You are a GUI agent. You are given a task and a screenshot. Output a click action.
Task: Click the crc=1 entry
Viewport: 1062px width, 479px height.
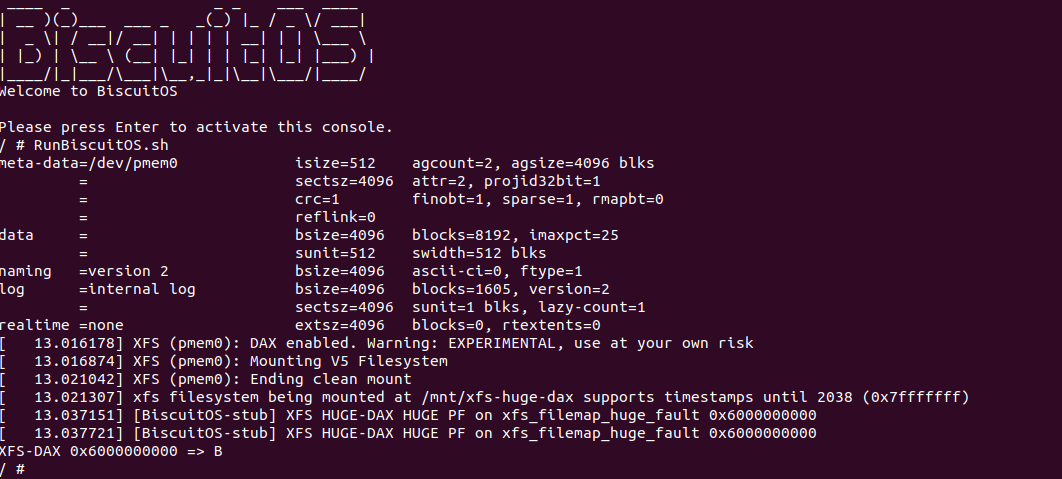[x=318, y=199]
